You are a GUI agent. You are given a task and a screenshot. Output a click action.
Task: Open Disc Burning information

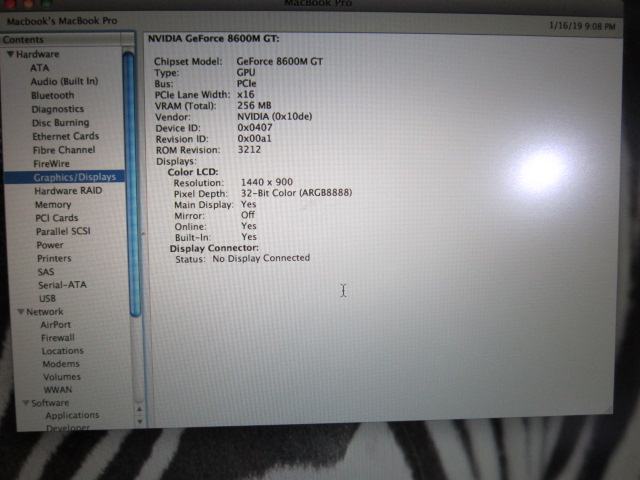60,122
